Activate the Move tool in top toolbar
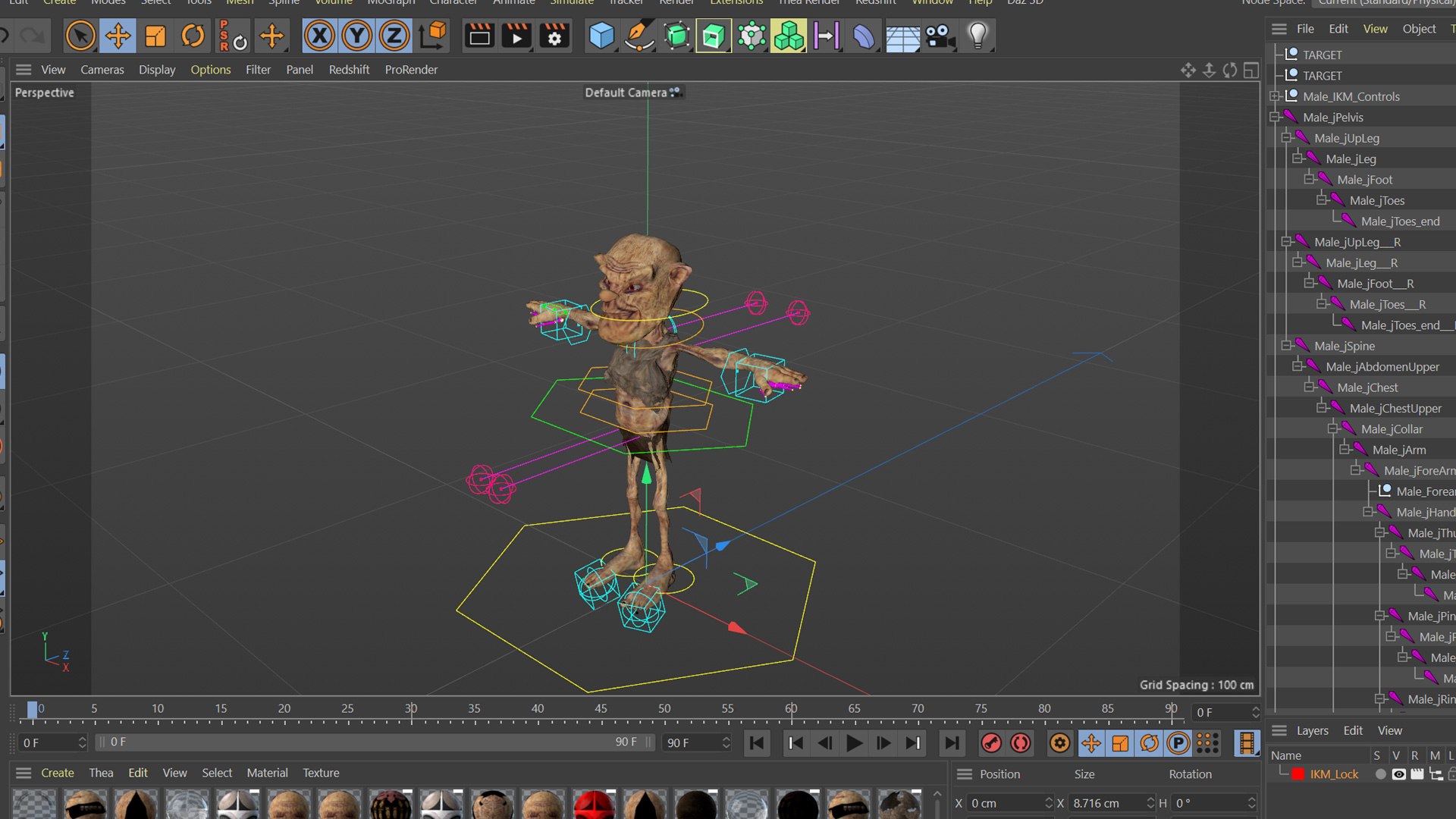 118,36
